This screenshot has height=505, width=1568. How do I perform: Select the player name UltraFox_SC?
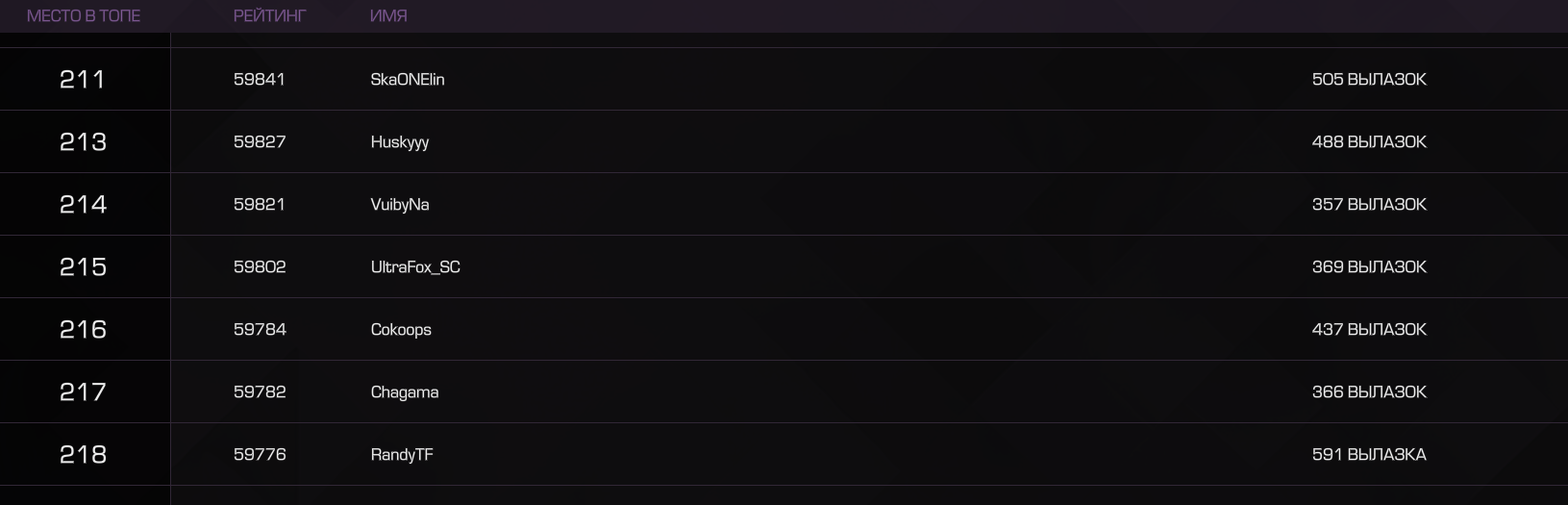[415, 267]
